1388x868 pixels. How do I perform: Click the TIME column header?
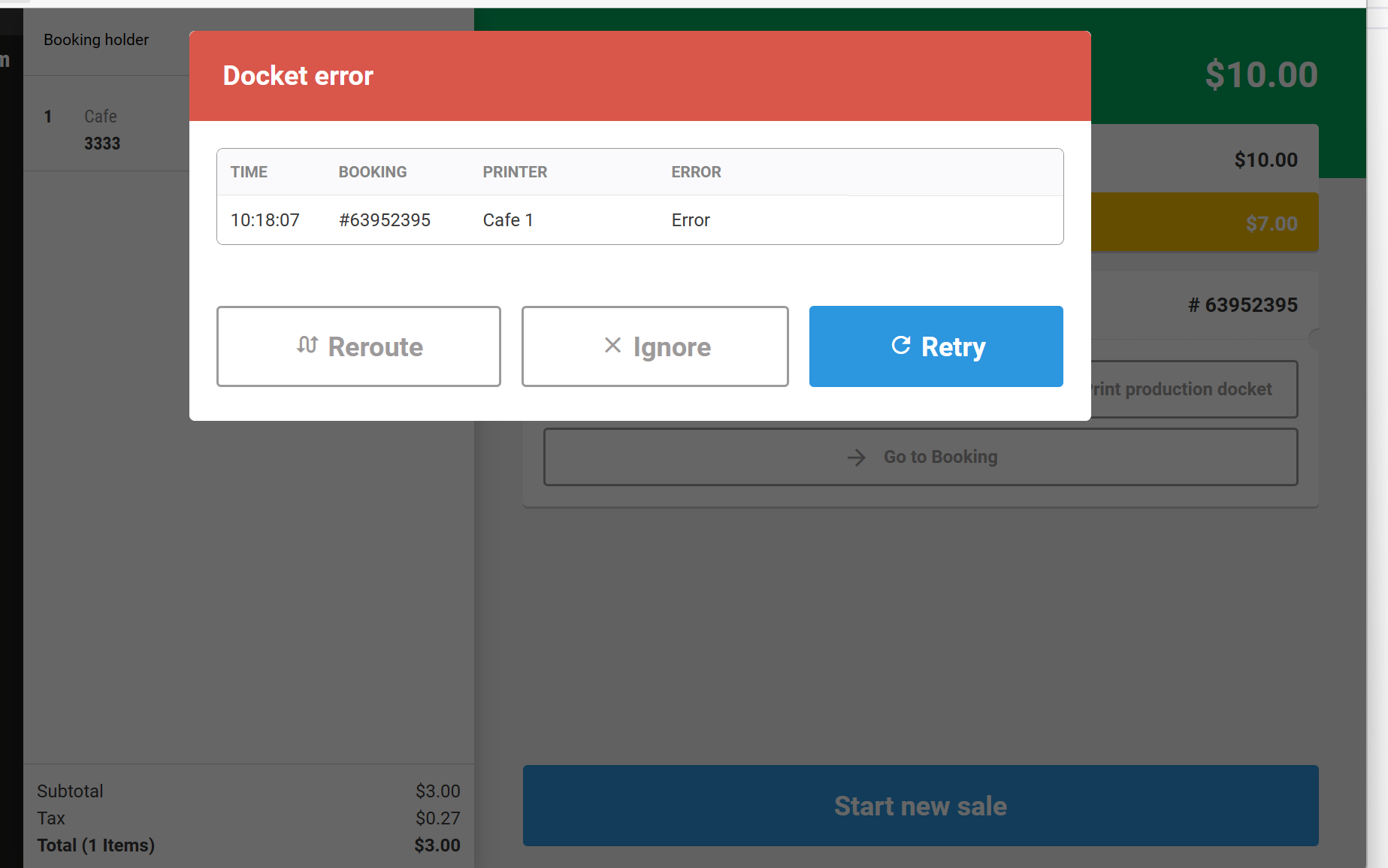[249, 172]
